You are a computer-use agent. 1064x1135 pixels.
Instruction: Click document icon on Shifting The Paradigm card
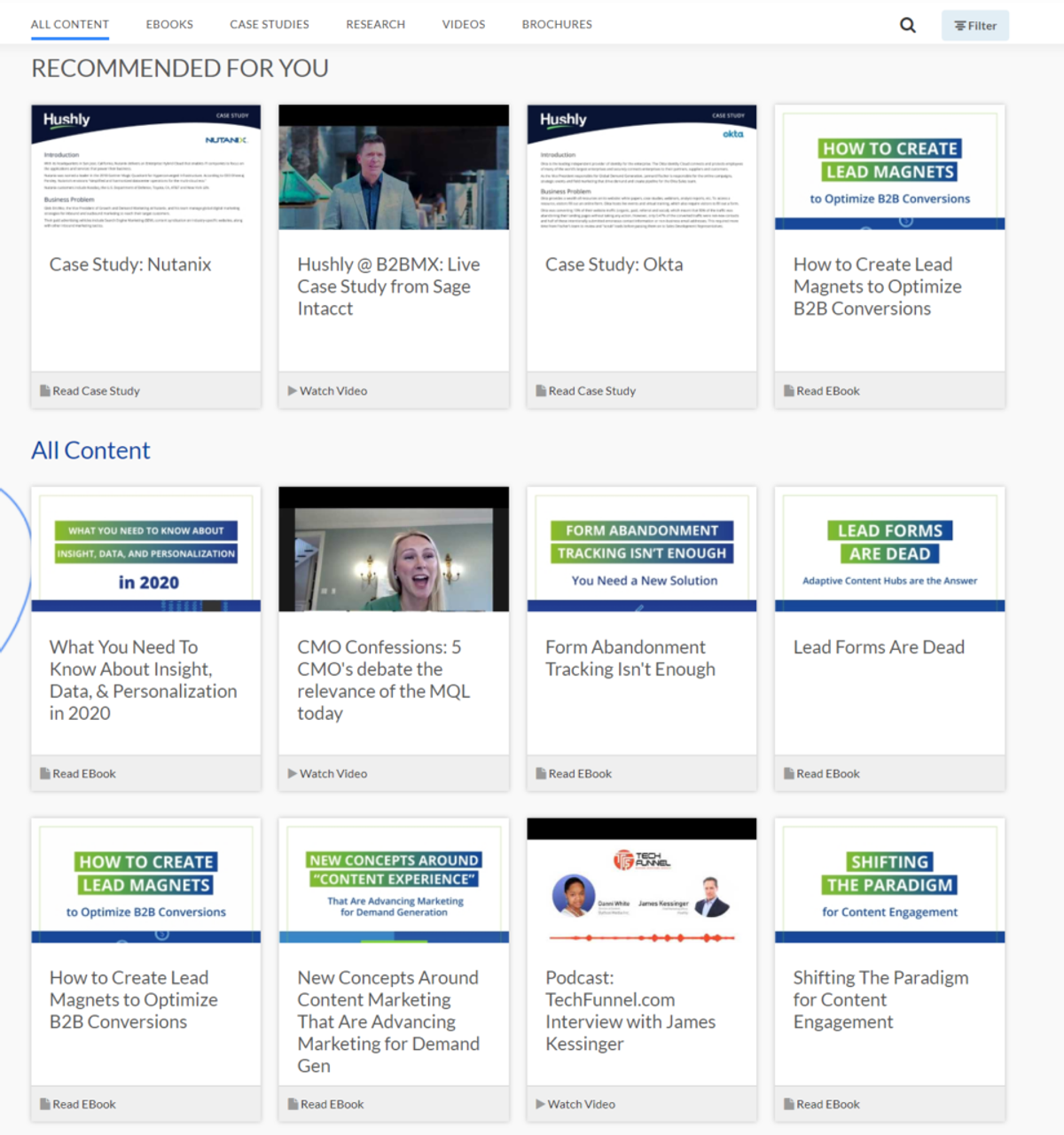pyautogui.click(x=789, y=1104)
